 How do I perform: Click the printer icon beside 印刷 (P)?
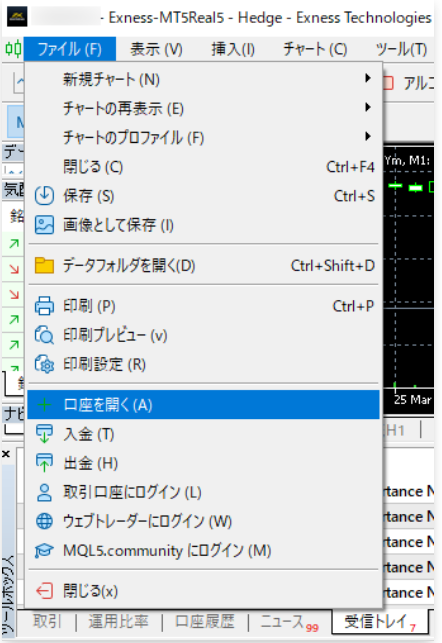44,306
